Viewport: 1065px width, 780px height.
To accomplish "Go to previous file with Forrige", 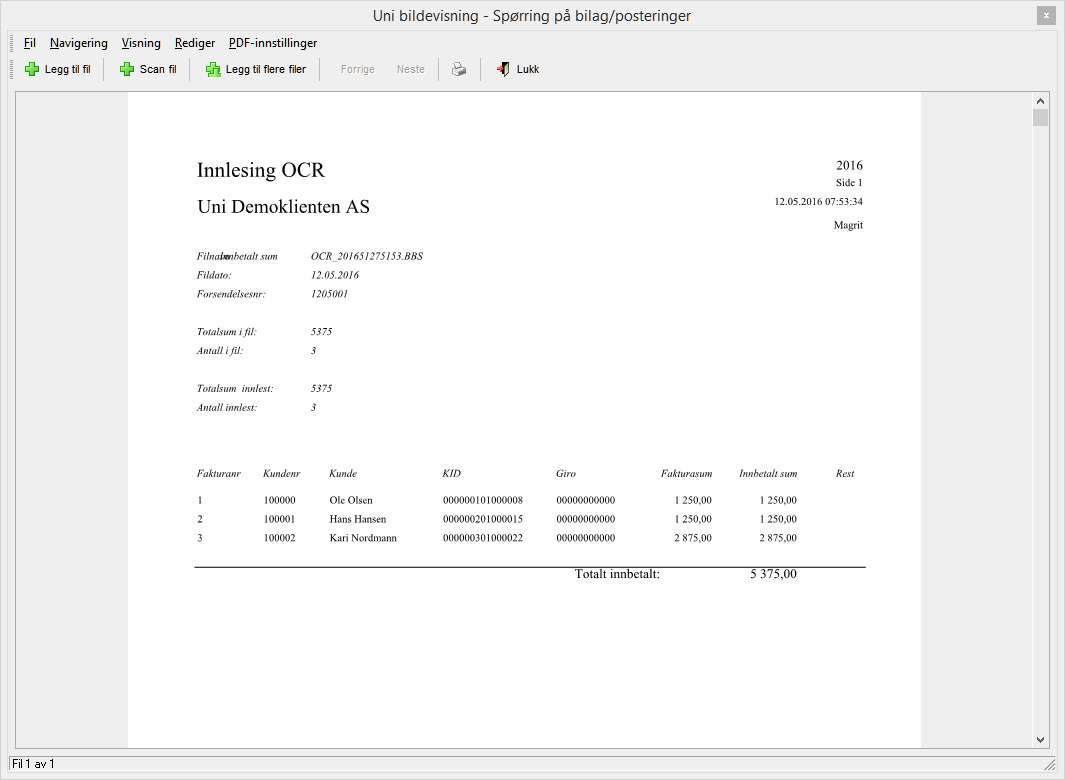I will [x=357, y=69].
